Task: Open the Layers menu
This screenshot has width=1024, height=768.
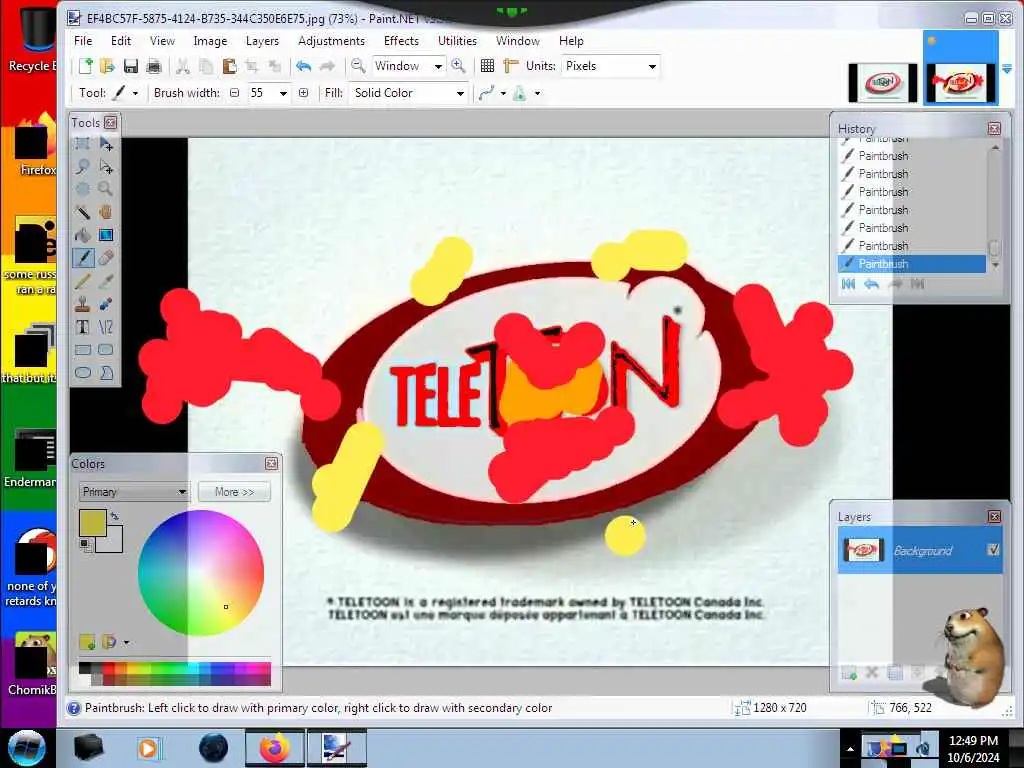Action: pyautogui.click(x=262, y=40)
